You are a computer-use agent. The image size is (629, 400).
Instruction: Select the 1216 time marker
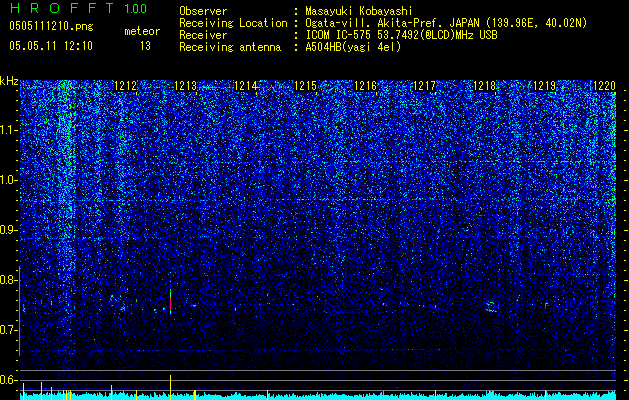[x=365, y=86]
